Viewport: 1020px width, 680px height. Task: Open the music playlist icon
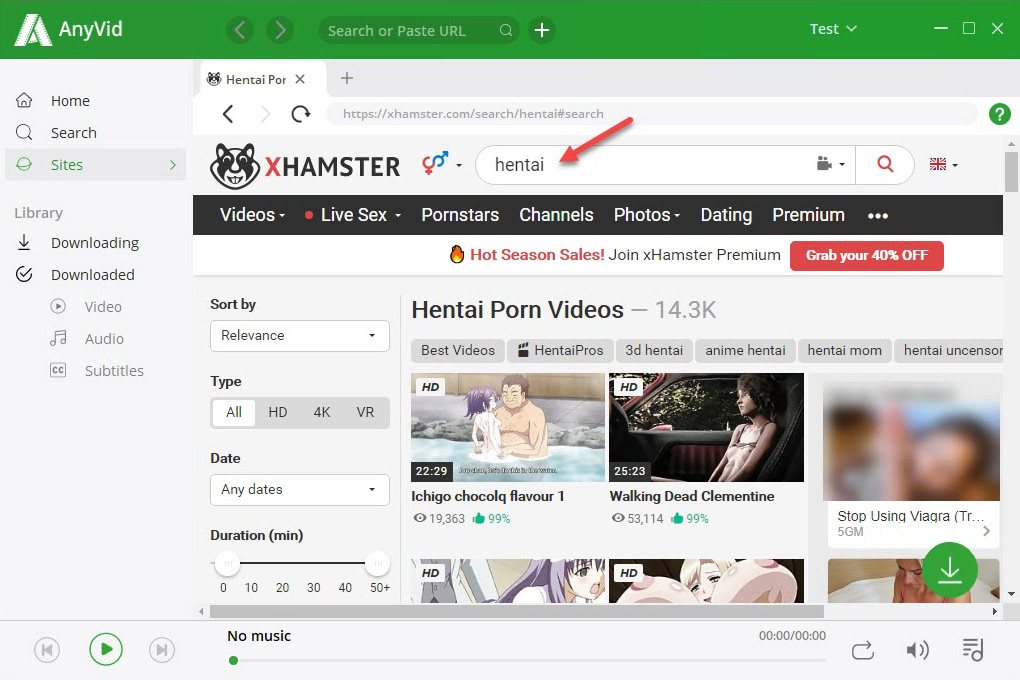973,649
